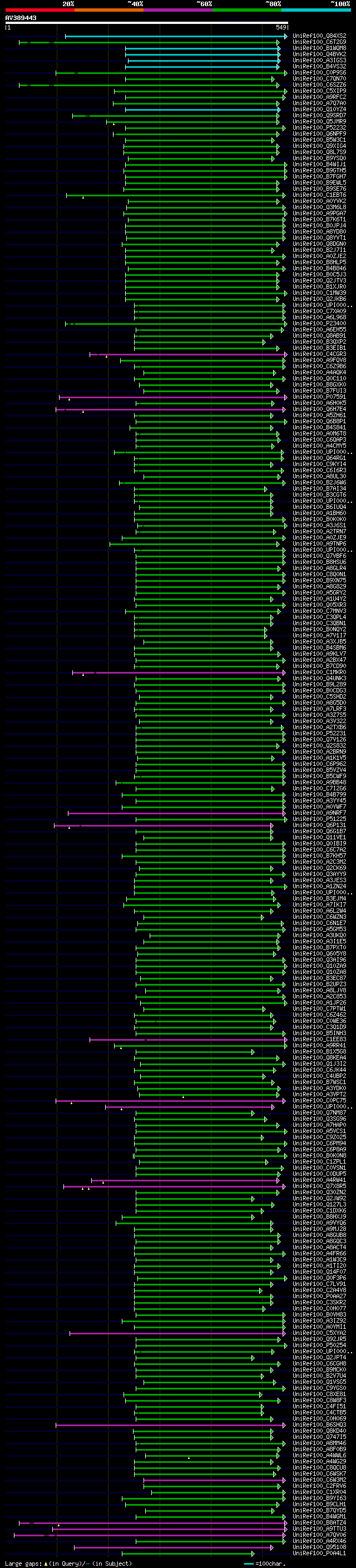
Task: Choose hit UniRef100_Q3AYY9
Action: 319,874
